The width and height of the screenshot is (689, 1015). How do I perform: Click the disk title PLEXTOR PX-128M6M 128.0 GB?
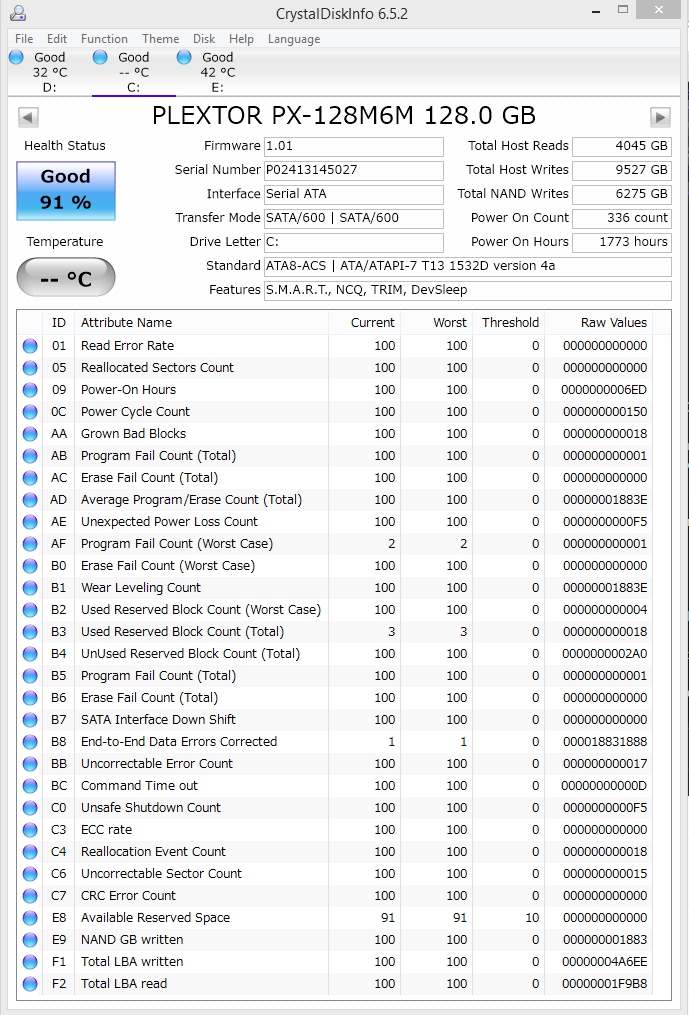pyautogui.click(x=344, y=116)
